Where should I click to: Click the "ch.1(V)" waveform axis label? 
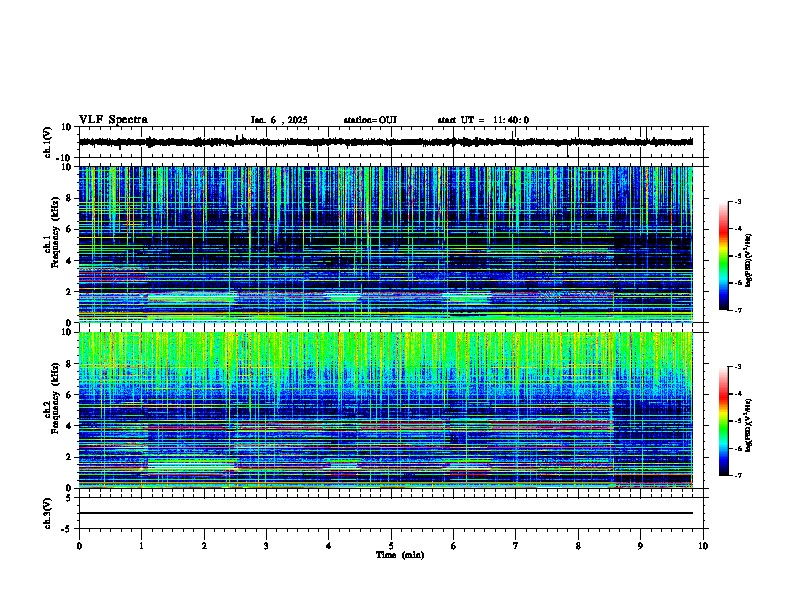(x=48, y=142)
